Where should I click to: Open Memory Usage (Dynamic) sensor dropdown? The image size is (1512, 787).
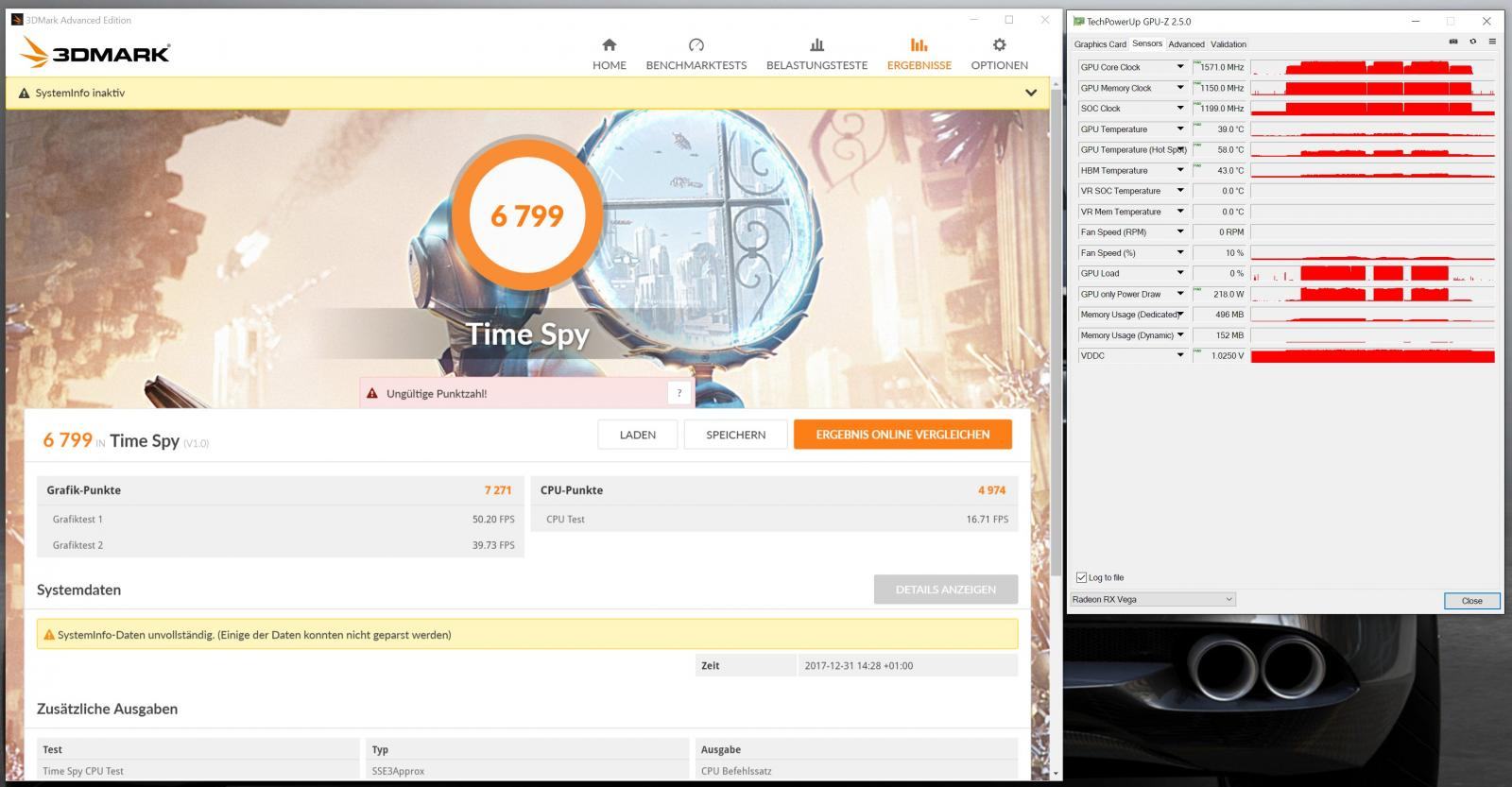pos(1179,334)
